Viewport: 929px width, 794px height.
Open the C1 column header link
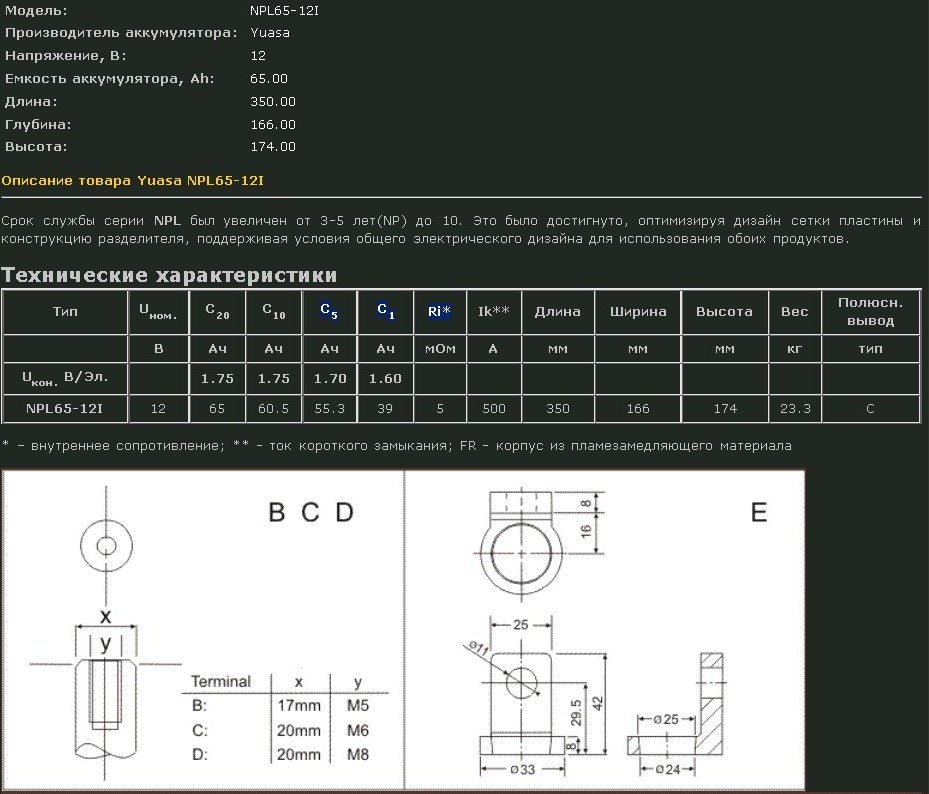pyautogui.click(x=386, y=310)
